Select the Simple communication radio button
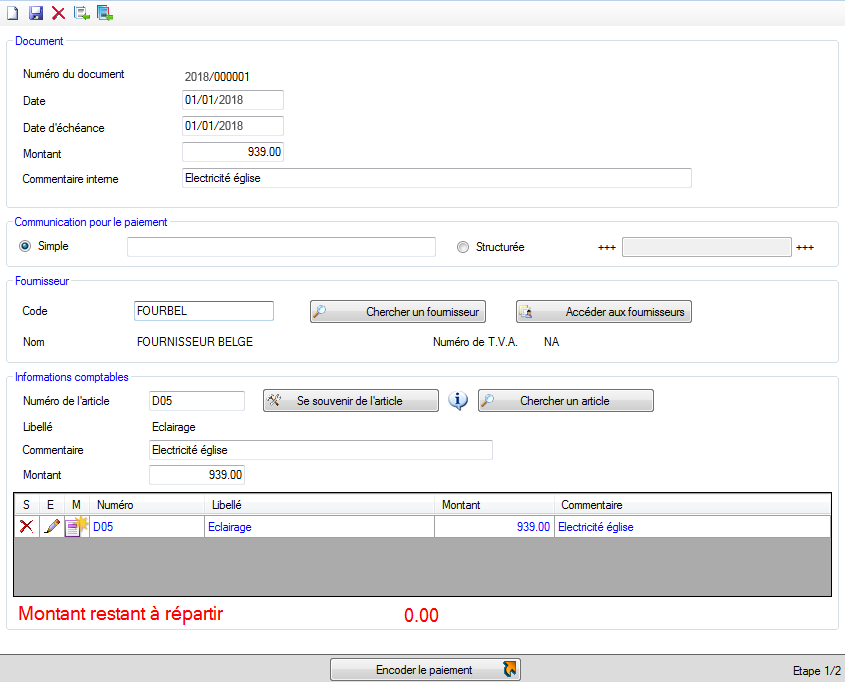This screenshot has height=682, width=845. (x=25, y=246)
